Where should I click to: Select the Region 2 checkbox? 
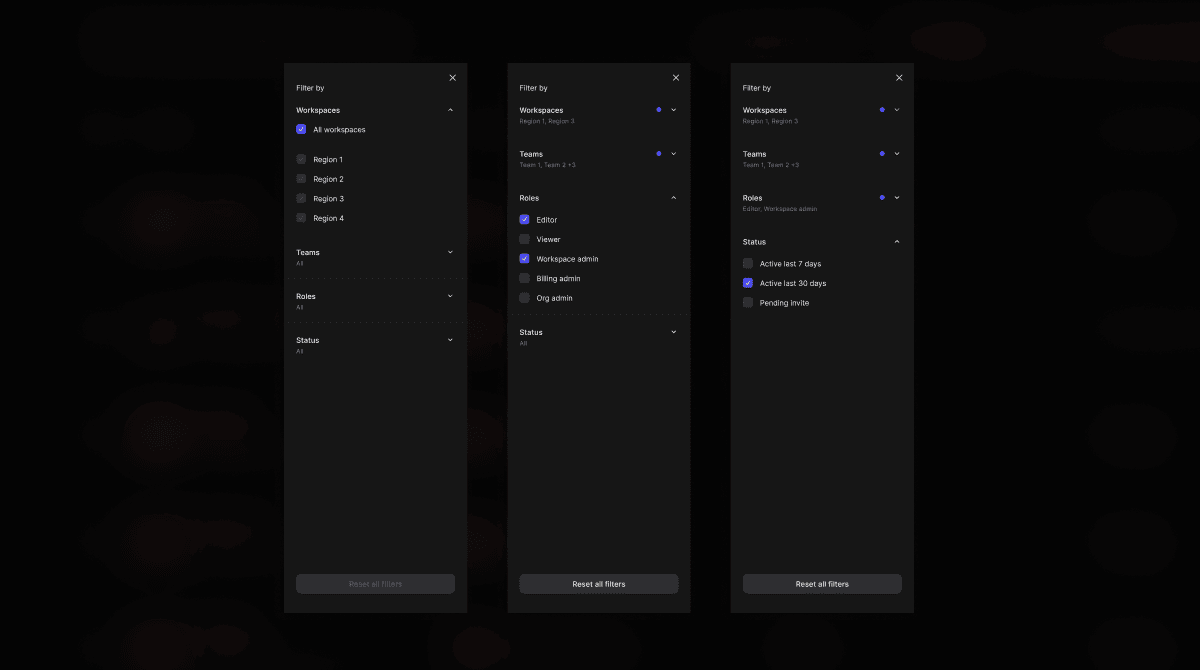click(x=301, y=179)
